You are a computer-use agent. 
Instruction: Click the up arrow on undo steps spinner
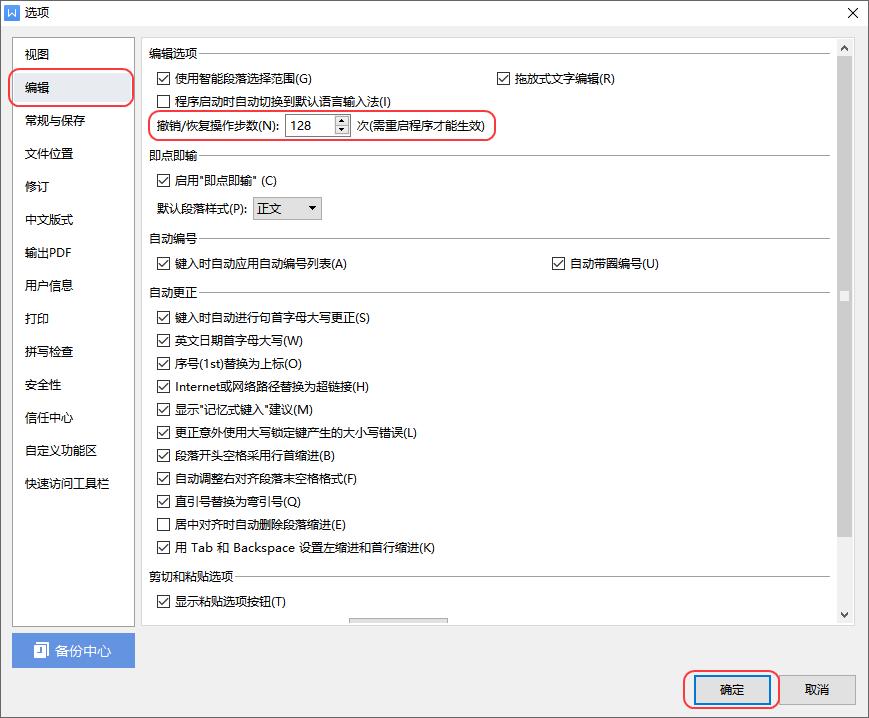[341, 121]
